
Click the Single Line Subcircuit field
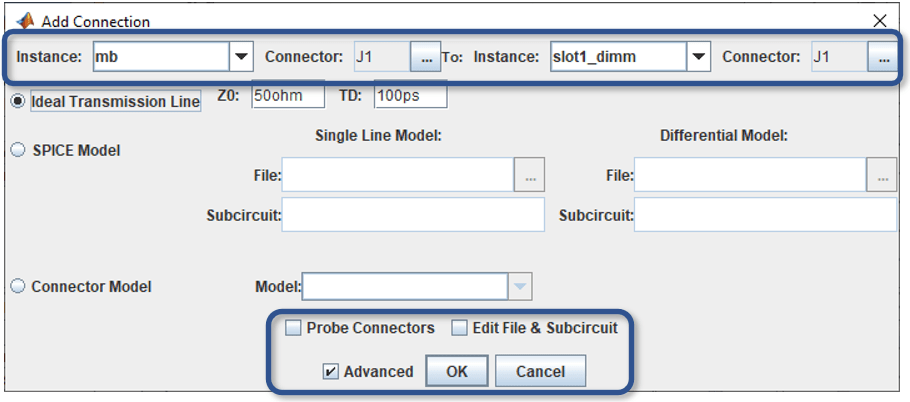[x=413, y=214]
